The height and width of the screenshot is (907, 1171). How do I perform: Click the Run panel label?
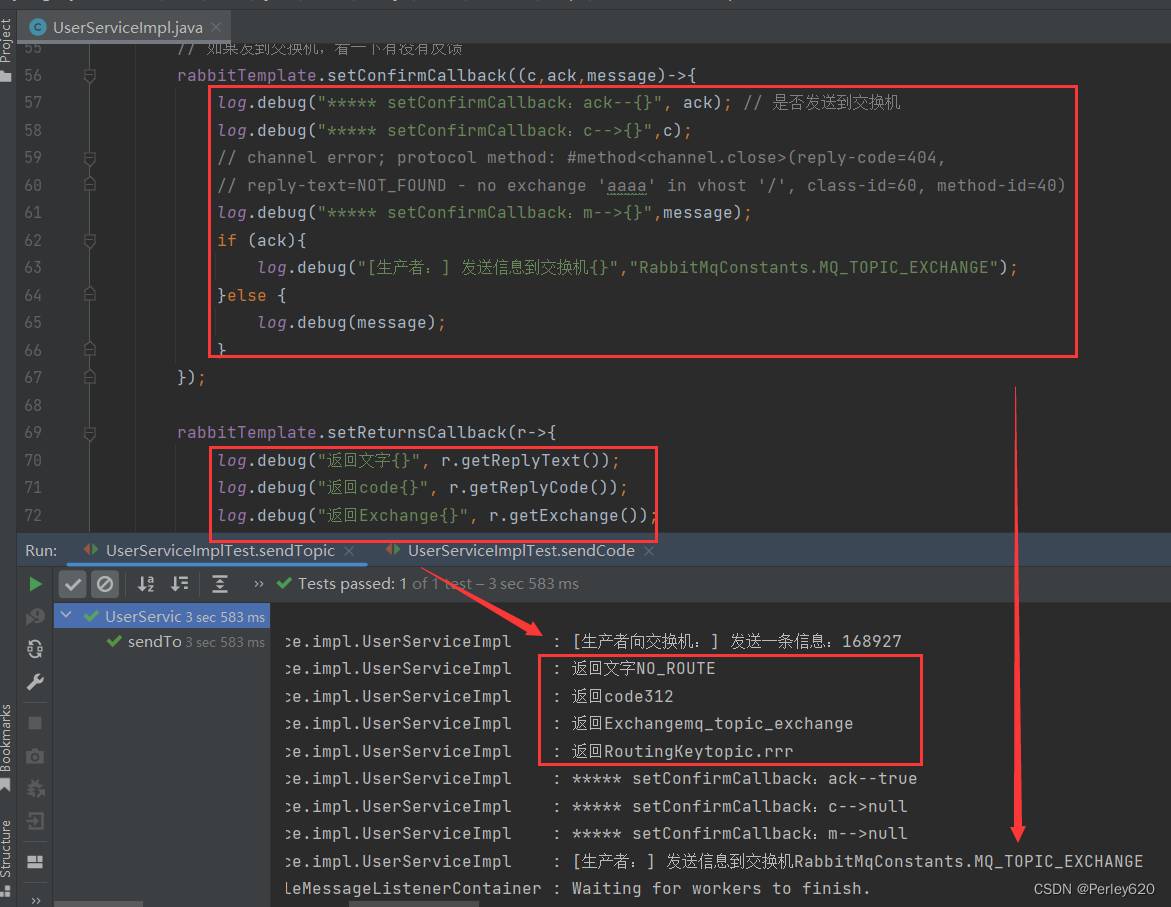tap(41, 551)
